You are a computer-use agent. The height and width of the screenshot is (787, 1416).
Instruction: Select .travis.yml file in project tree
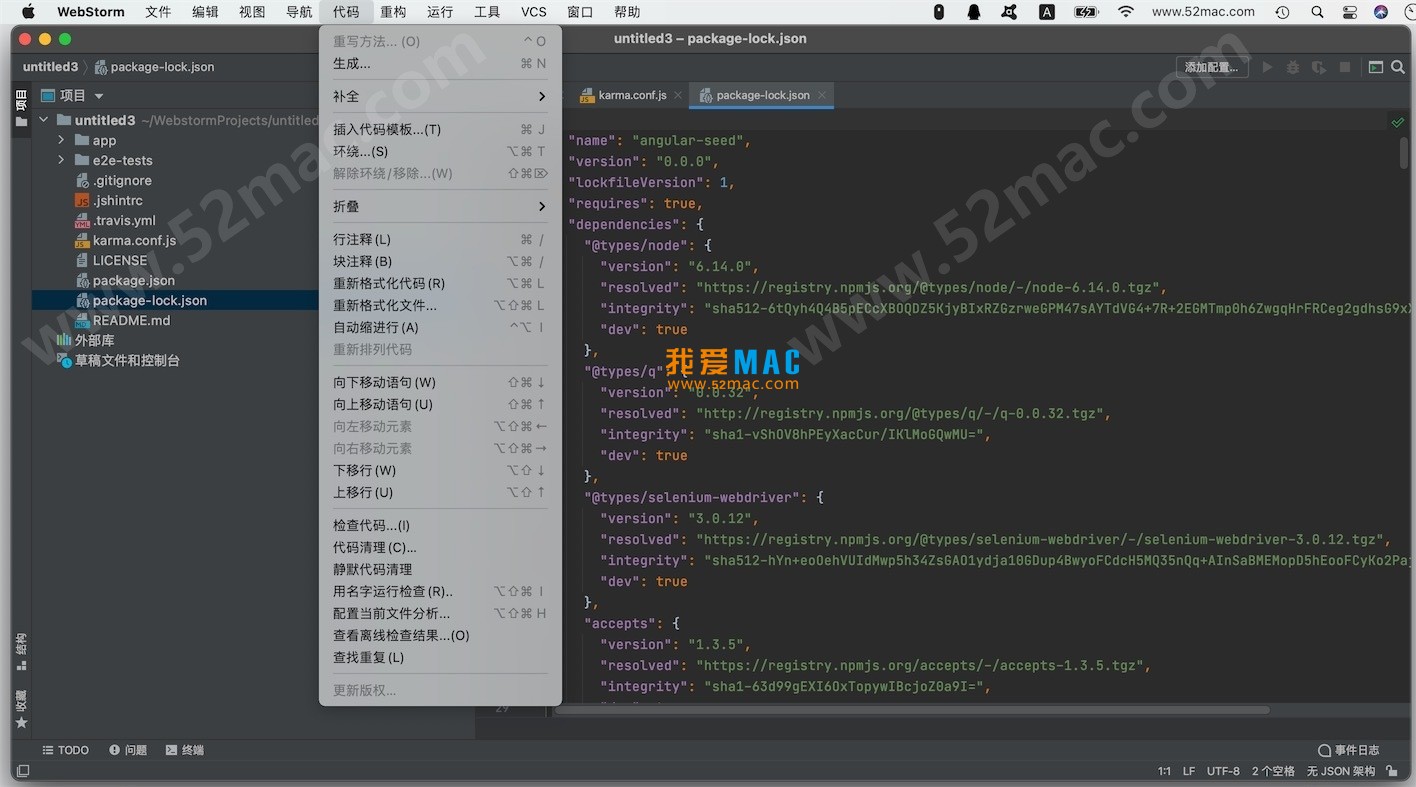click(124, 220)
